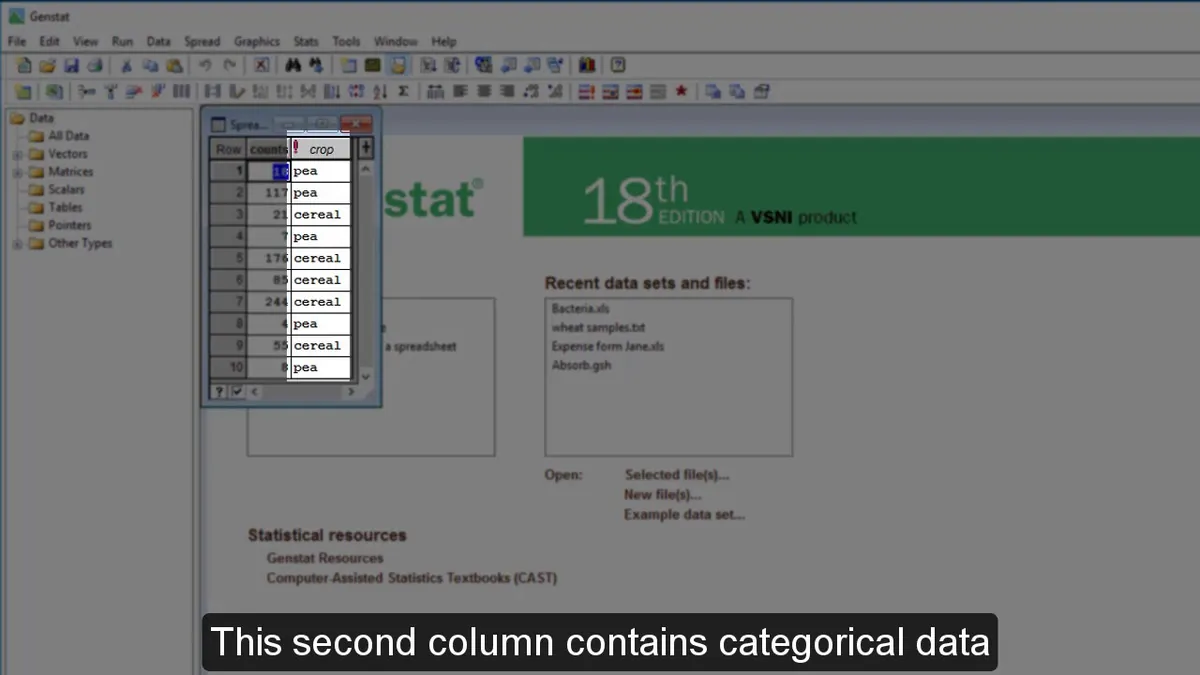Expand the Vectors tree node
The width and height of the screenshot is (1200, 675).
17,155
